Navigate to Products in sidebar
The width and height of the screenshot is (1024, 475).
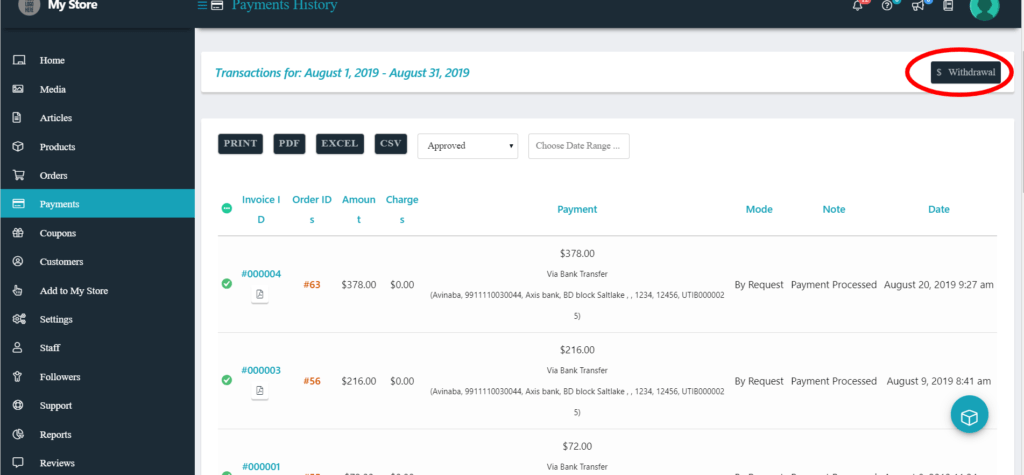(x=57, y=147)
